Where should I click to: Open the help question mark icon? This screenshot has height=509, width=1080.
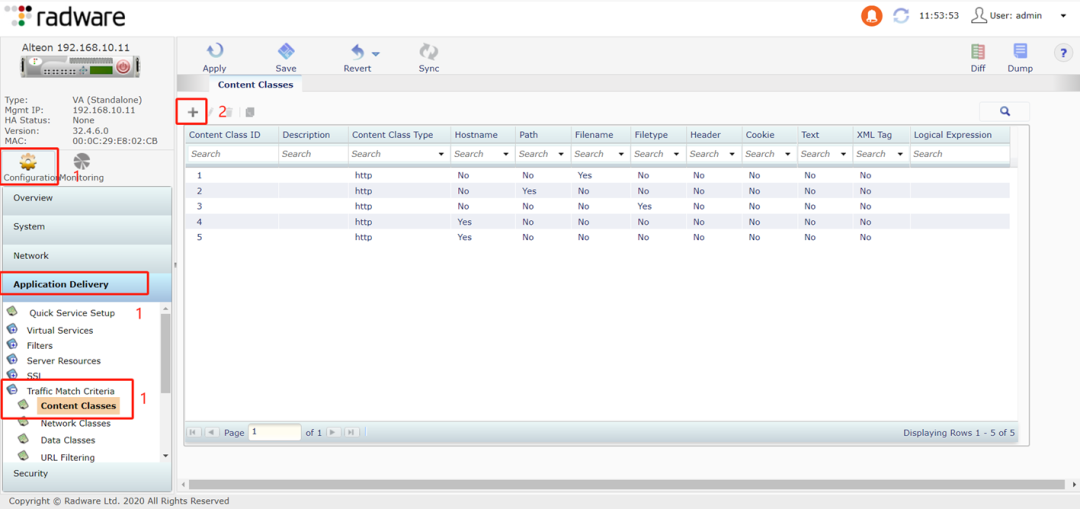click(1062, 53)
